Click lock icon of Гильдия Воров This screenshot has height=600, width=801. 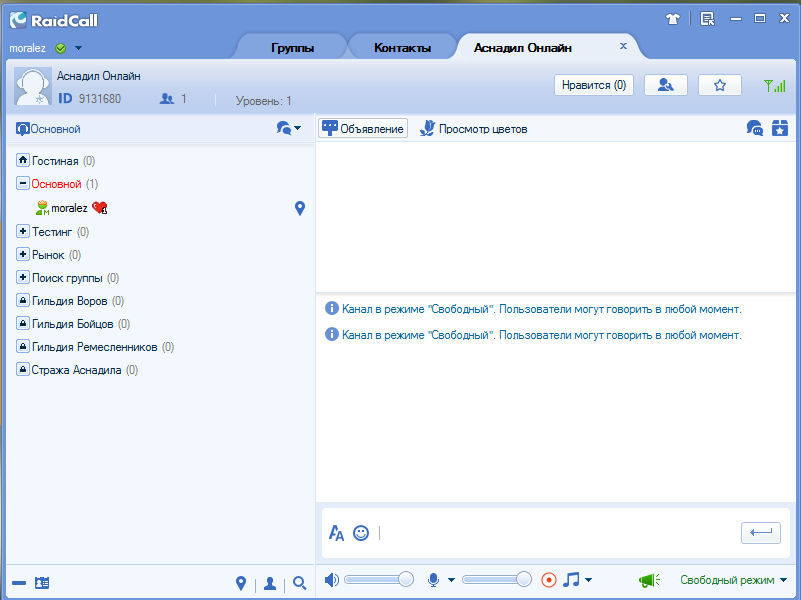(x=22, y=300)
